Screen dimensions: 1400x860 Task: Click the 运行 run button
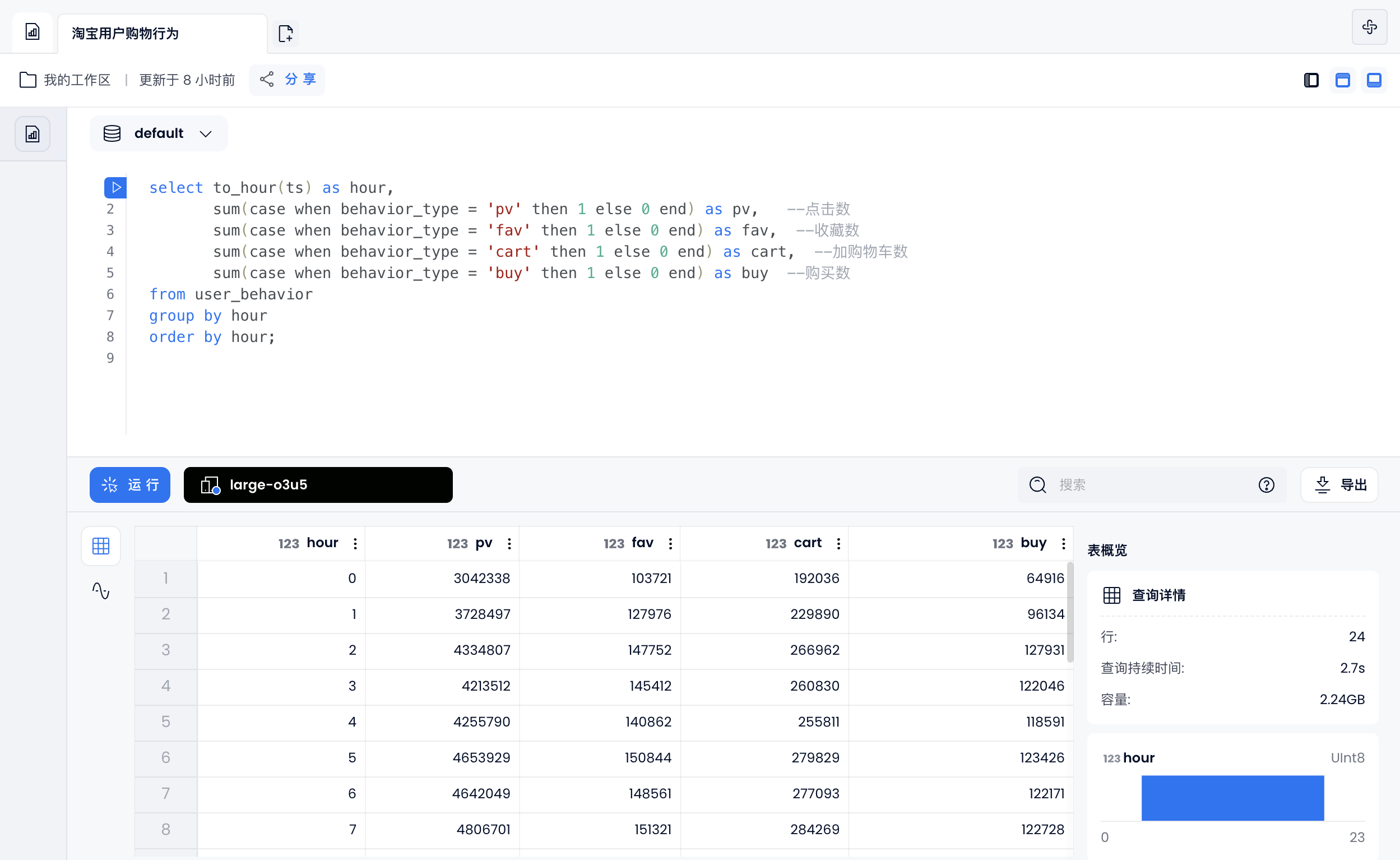(x=129, y=484)
